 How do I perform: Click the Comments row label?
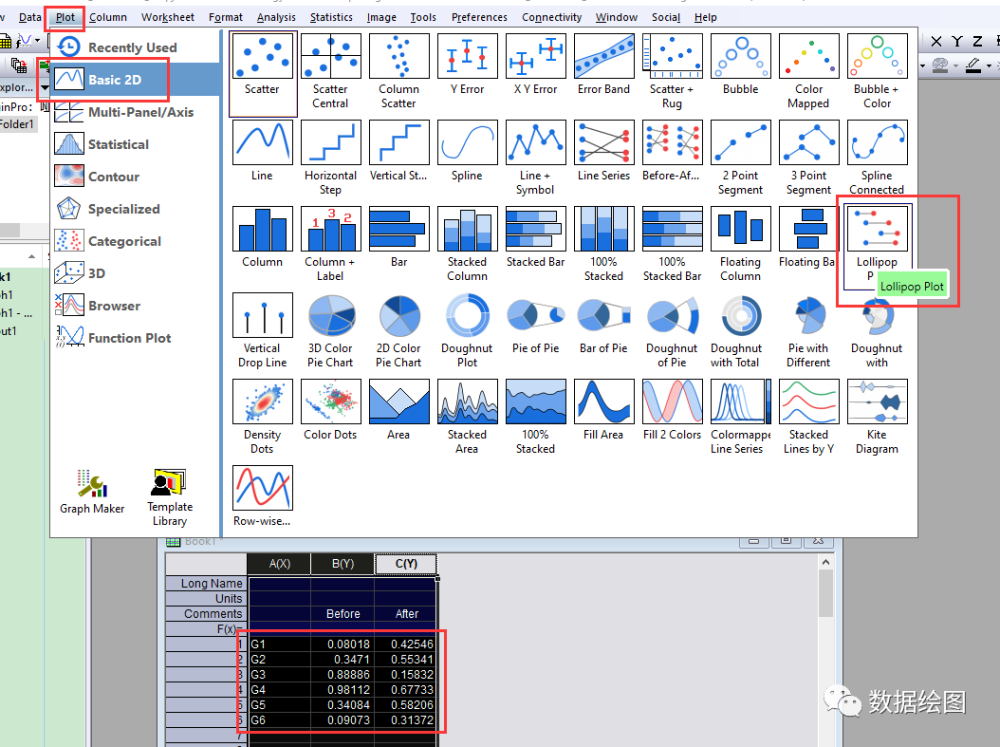[x=206, y=614]
